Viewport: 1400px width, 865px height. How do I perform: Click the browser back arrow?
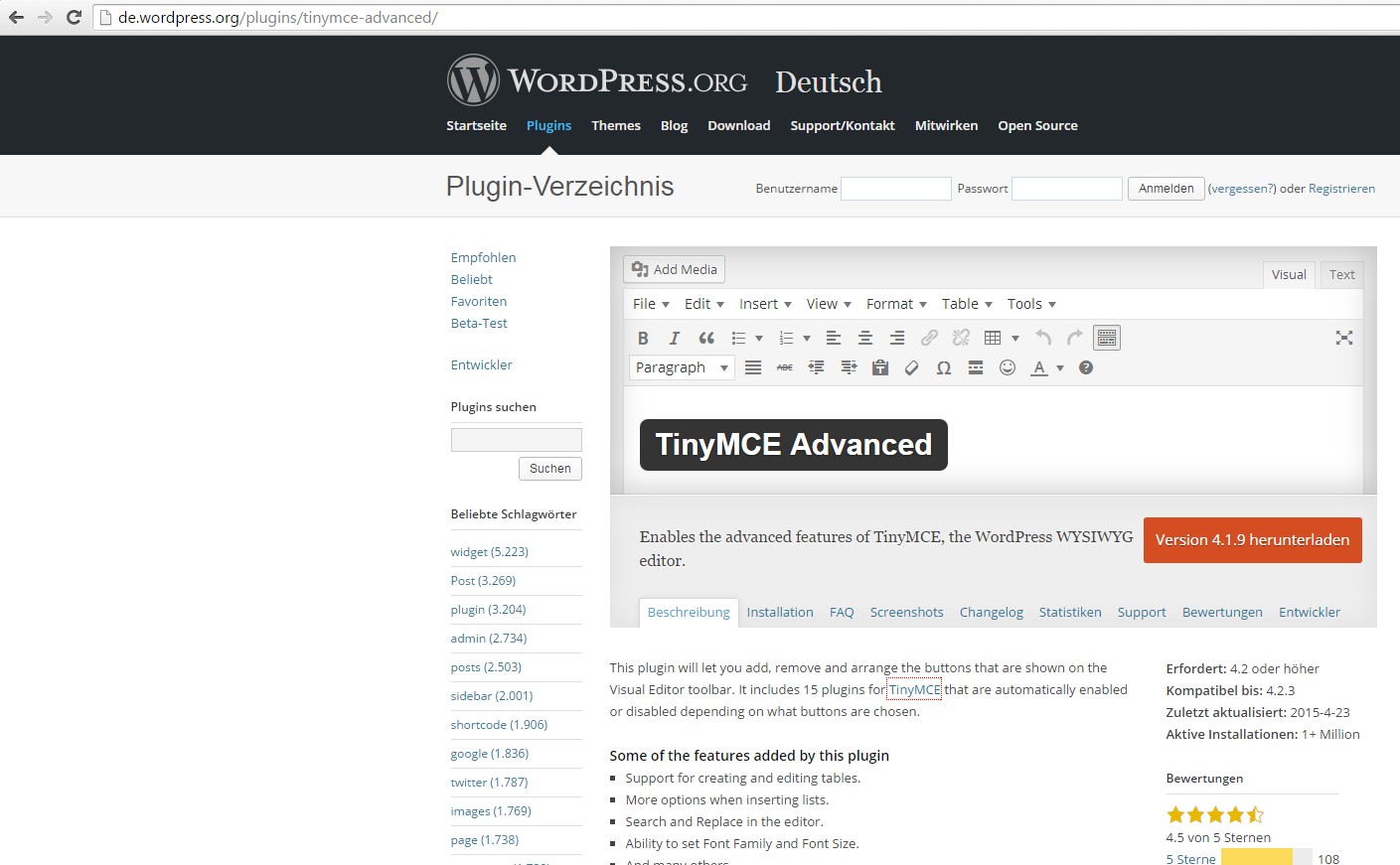pyautogui.click(x=16, y=17)
